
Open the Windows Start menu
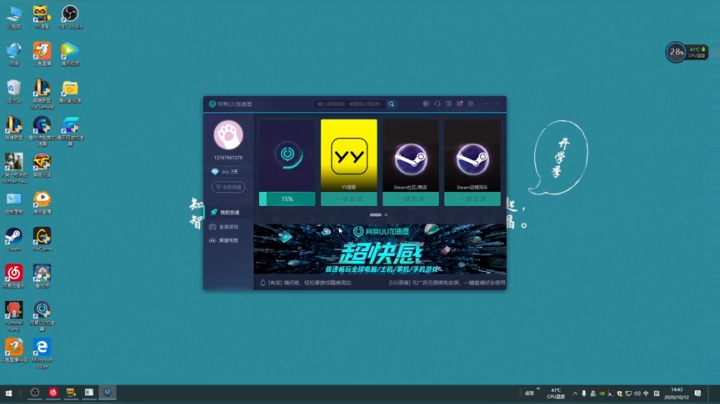point(9,393)
